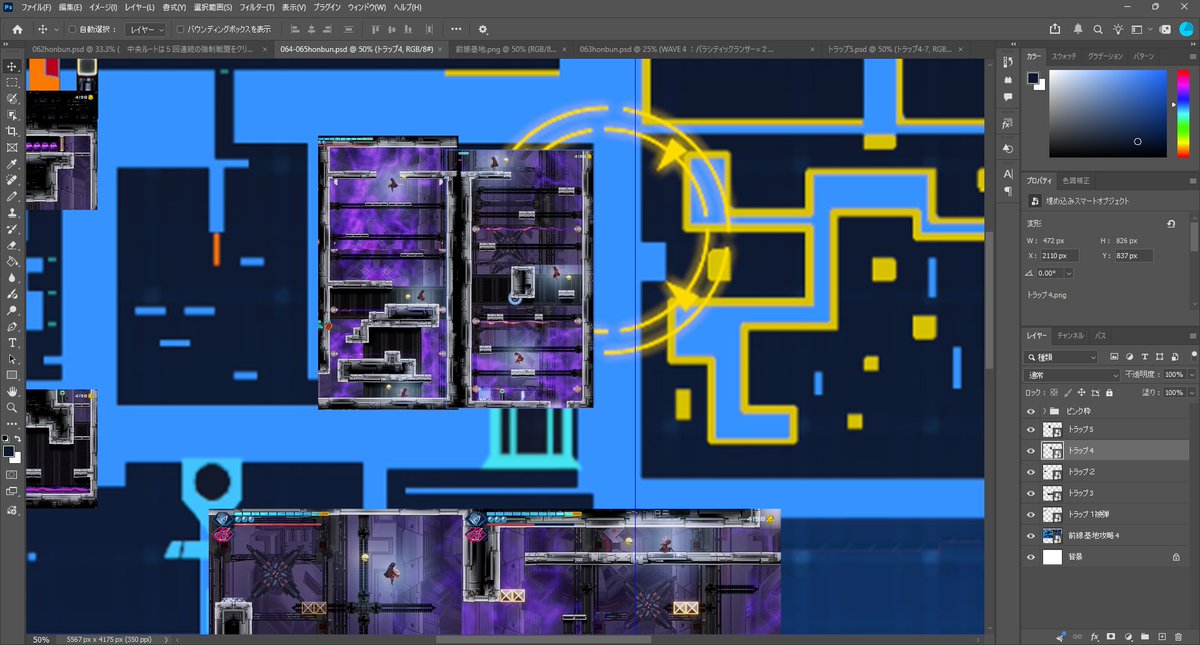Click the toolbar foreground color swatch
The image size is (1200, 645).
(x=10, y=451)
